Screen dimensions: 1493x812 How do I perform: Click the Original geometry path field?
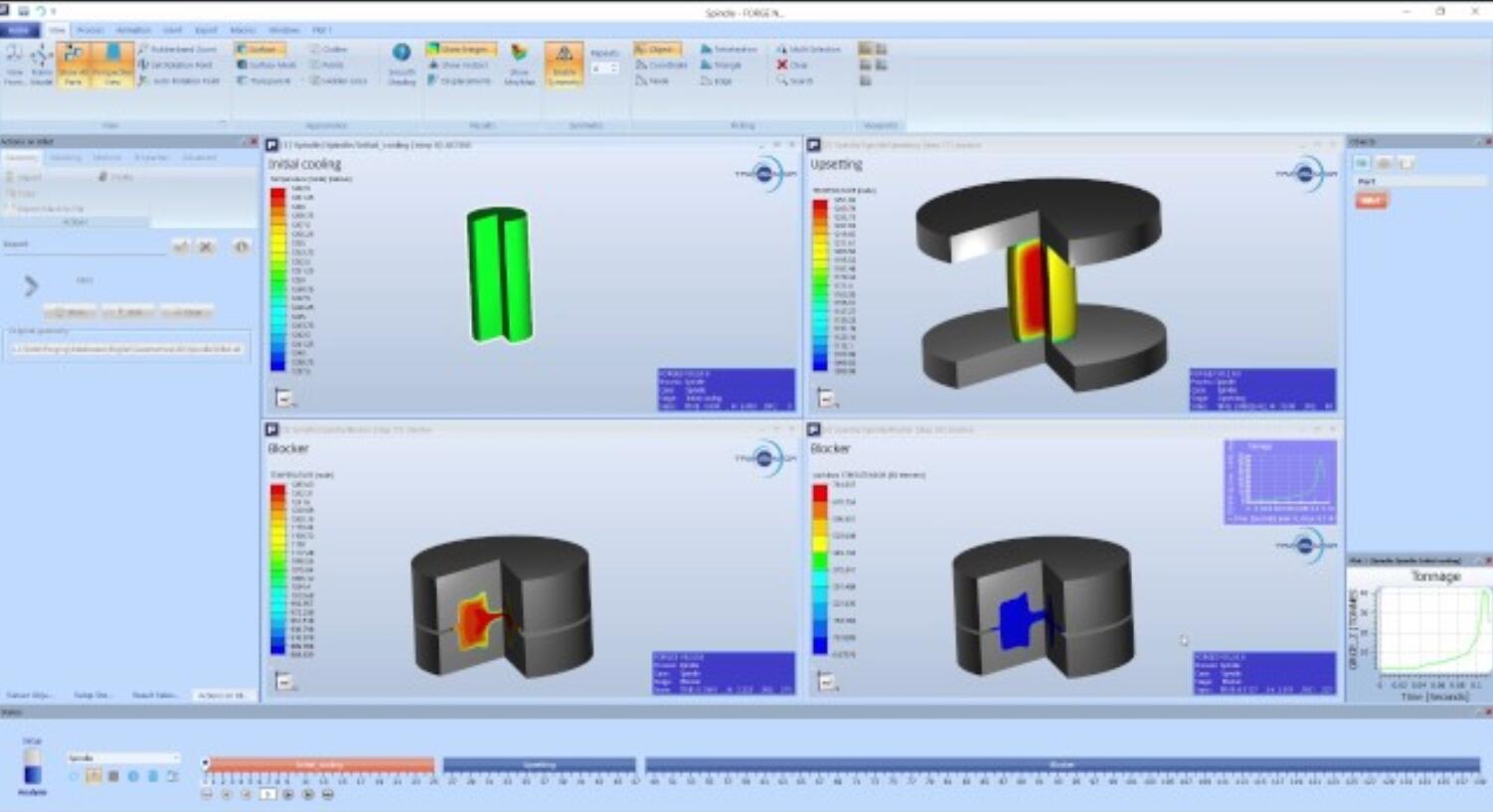(127, 349)
